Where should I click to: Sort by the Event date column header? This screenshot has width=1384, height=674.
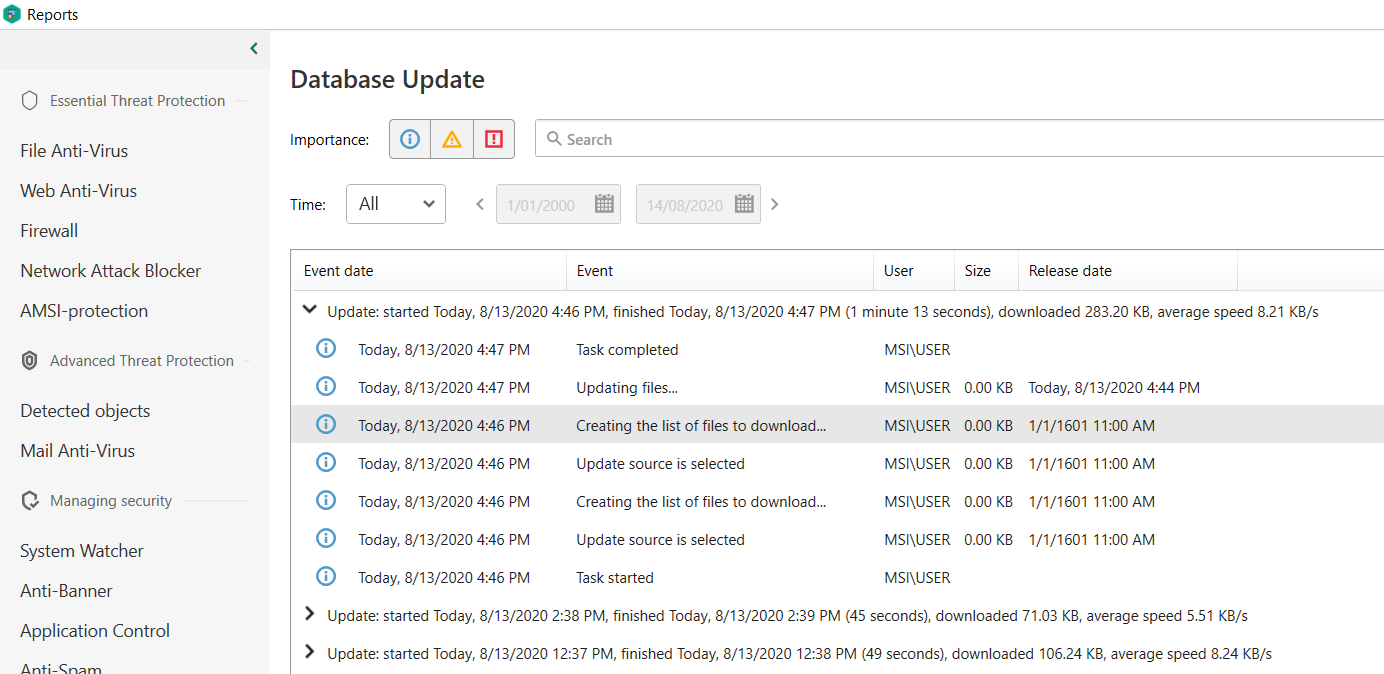click(339, 271)
